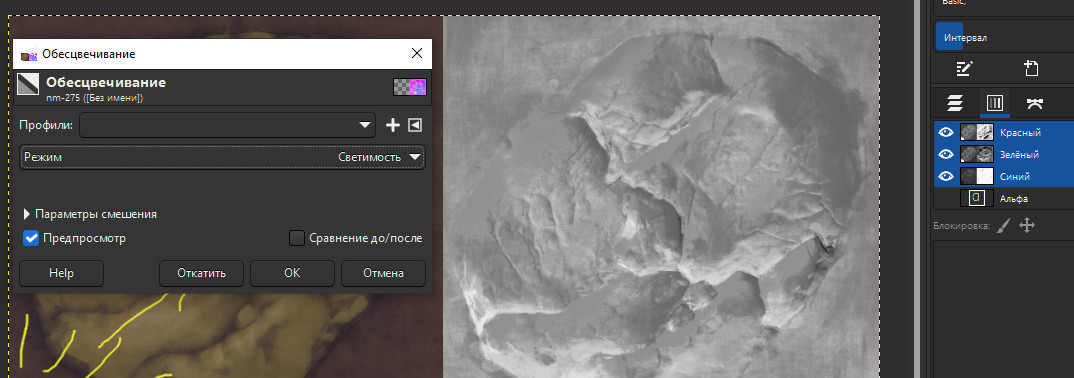Open the Paths tab icon

click(1034, 103)
